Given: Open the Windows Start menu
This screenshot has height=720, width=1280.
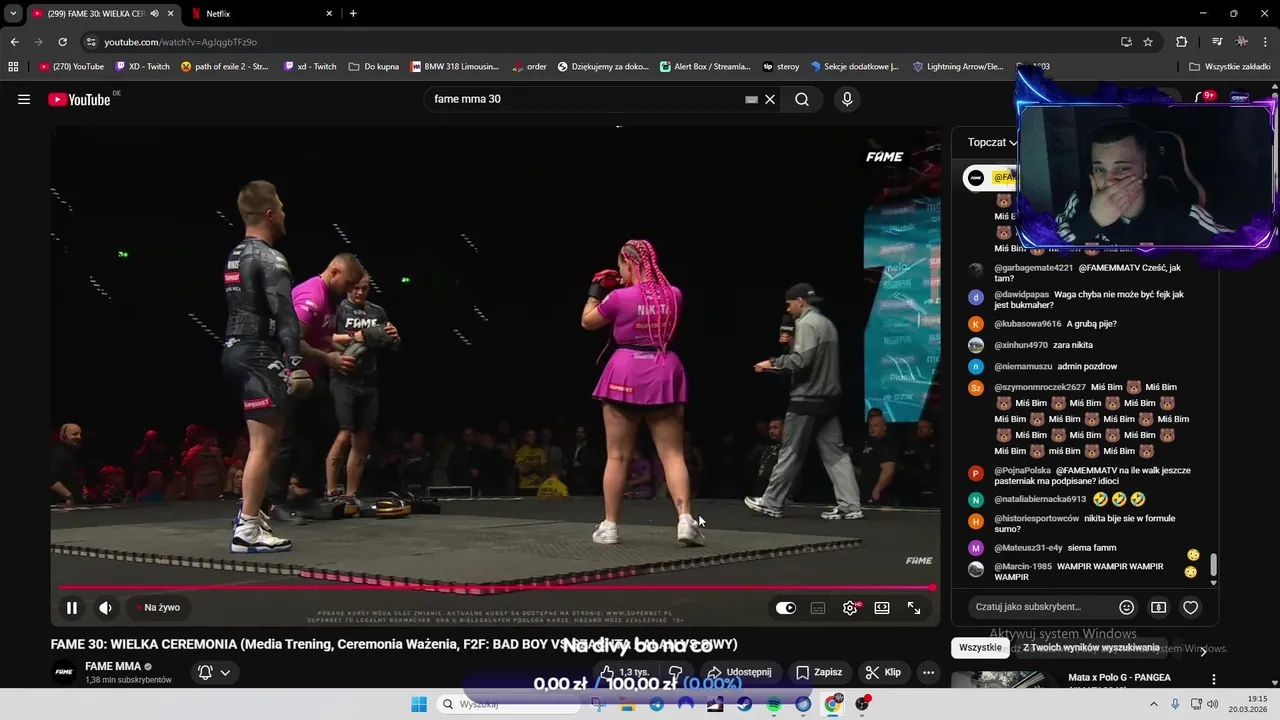Looking at the screenshot, I should tap(419, 704).
